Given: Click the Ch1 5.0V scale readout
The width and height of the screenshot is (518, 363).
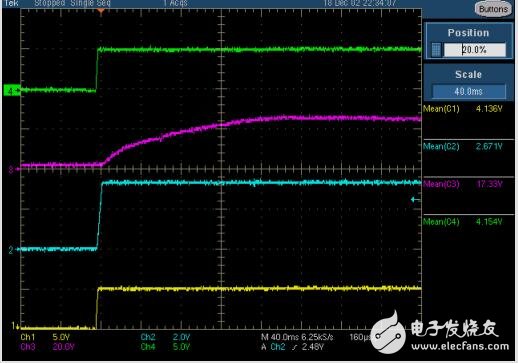Looking at the screenshot, I should pyautogui.click(x=45, y=337).
